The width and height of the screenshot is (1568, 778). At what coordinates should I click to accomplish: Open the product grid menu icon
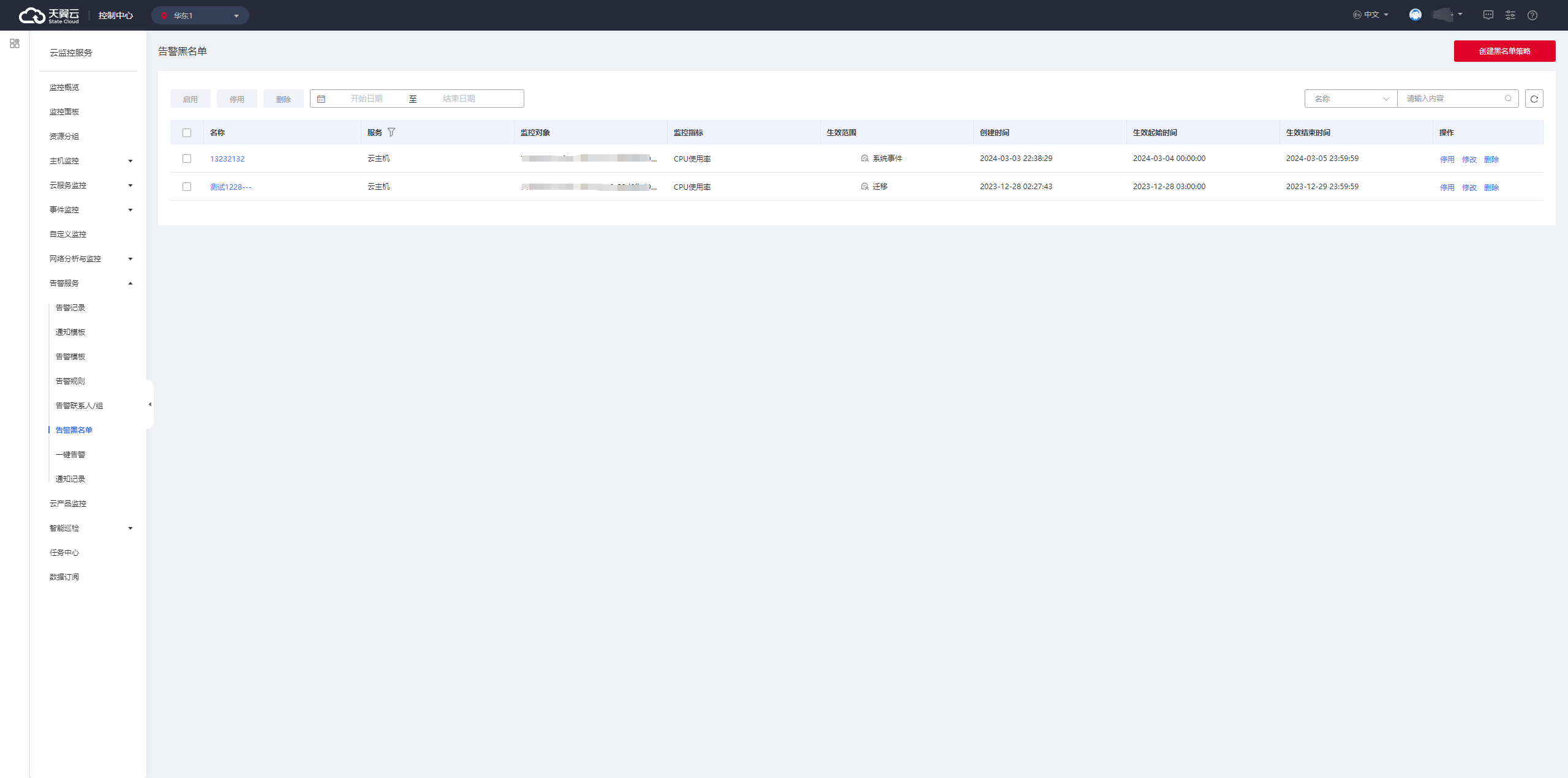[15, 43]
